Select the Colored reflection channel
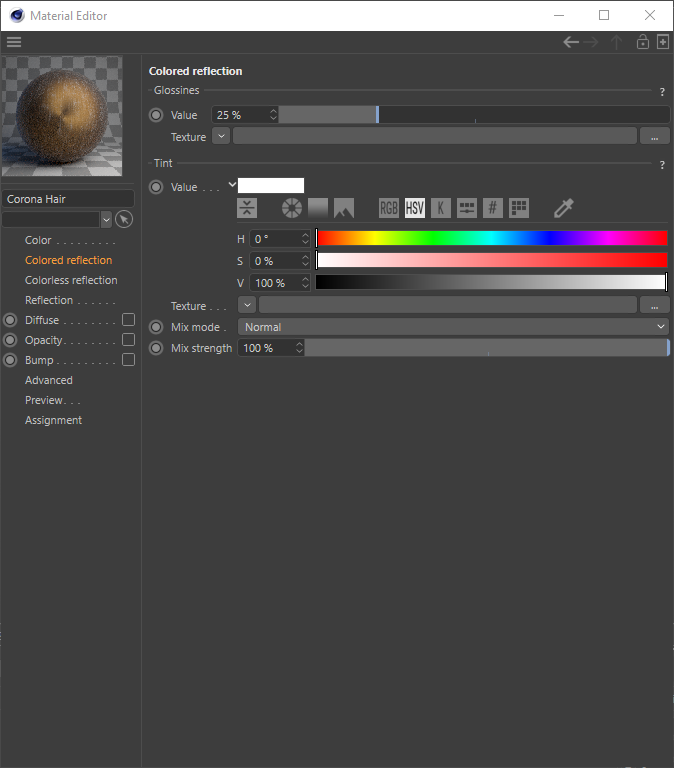This screenshot has height=768, width=674. click(x=69, y=260)
